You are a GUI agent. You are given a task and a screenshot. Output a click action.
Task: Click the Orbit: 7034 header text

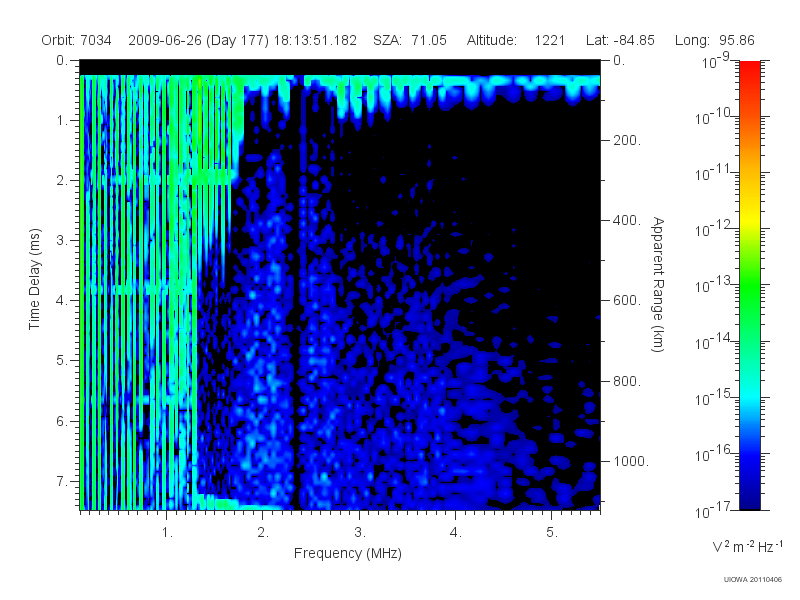tap(77, 40)
